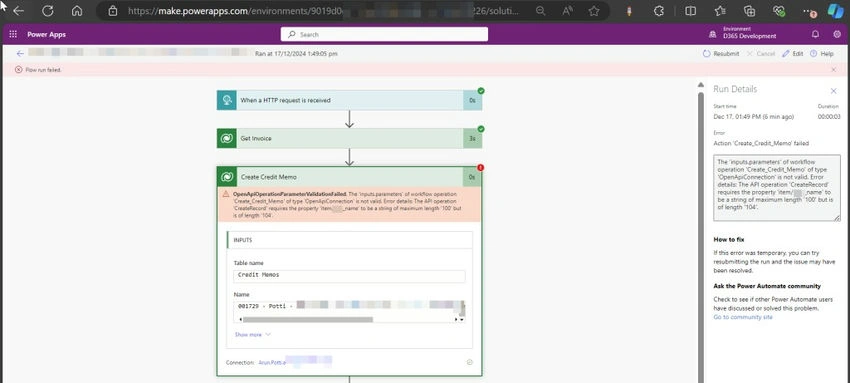Click Action 'Create_Credit_Memo' failed text

(x=761, y=143)
